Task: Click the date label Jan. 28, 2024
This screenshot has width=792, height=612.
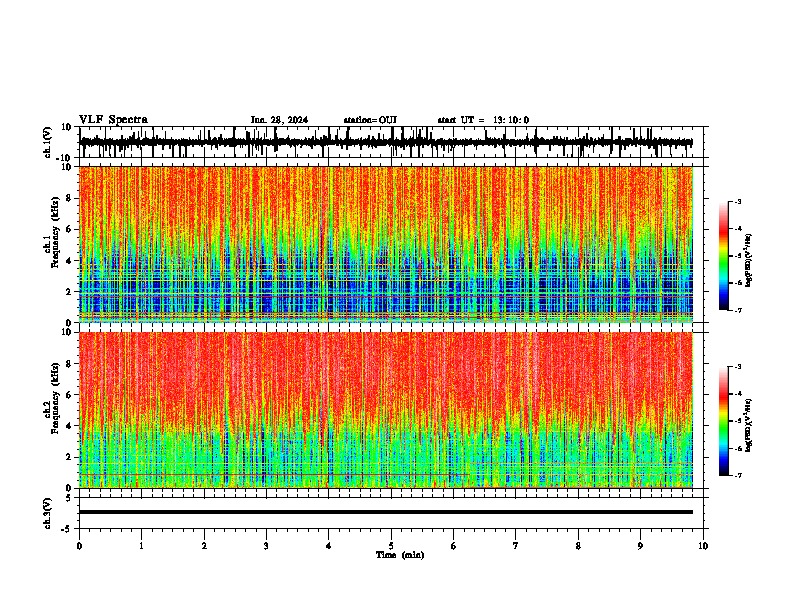Action: pyautogui.click(x=279, y=120)
